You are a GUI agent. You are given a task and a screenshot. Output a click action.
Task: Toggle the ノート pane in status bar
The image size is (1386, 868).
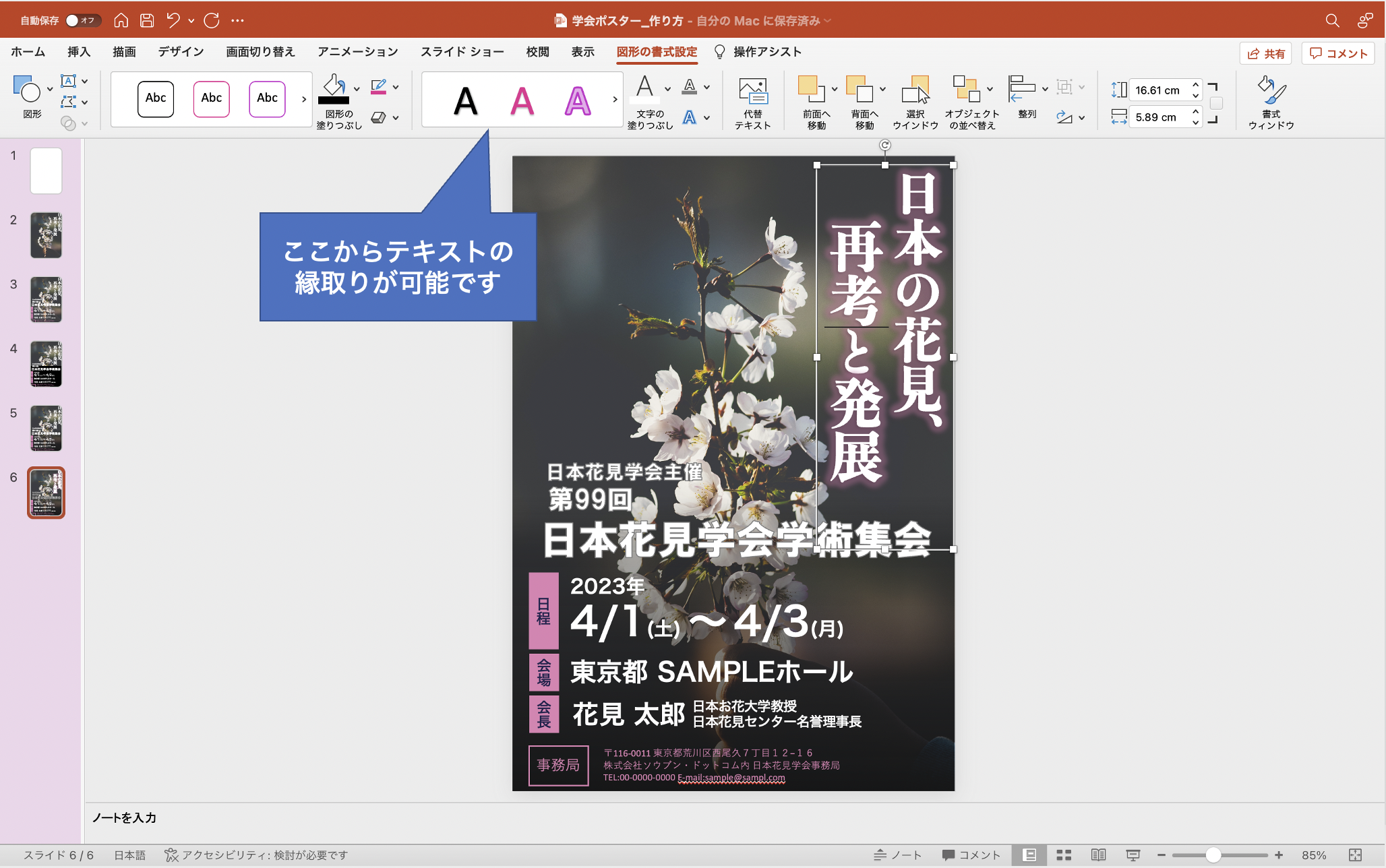(899, 854)
